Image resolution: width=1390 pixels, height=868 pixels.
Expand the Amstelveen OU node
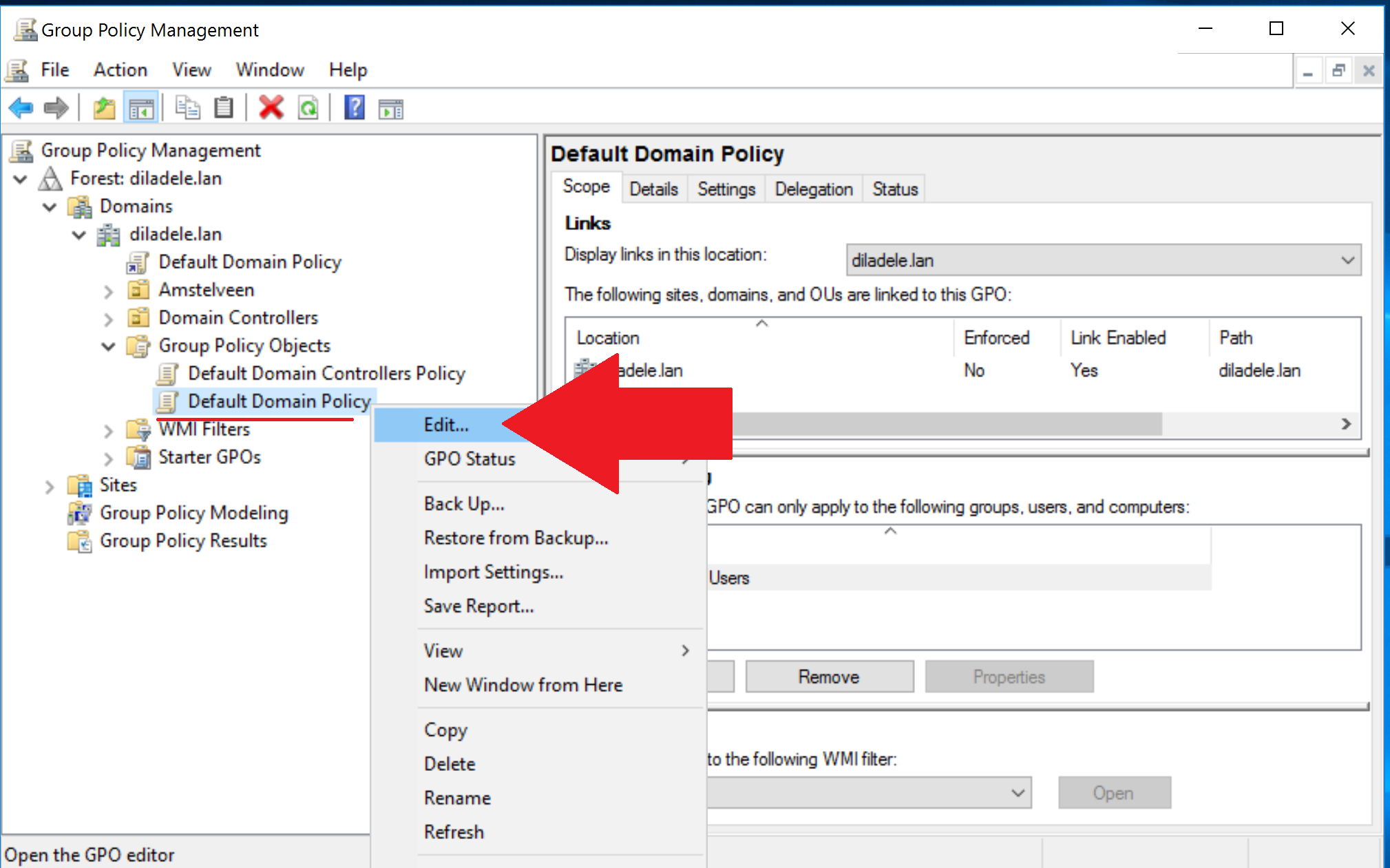coord(108,291)
